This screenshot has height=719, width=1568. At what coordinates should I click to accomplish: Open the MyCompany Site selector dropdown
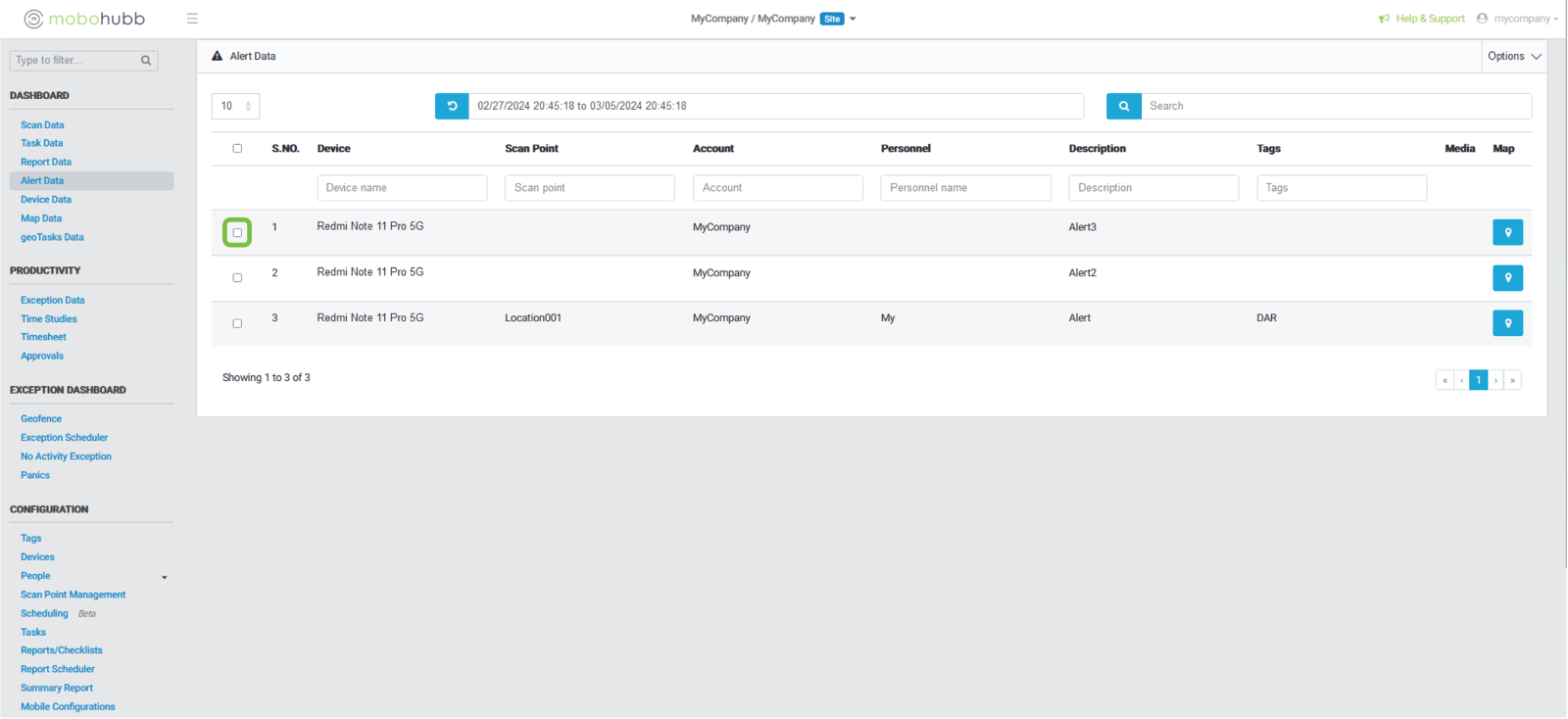853,19
